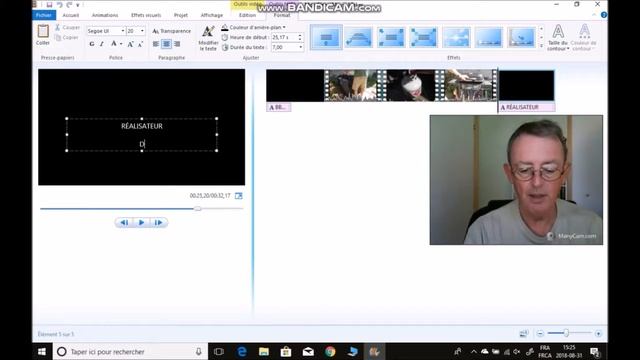This screenshot has width=640, height=360.
Task: Select the seventh text effect thumbnail
Action: (522, 37)
